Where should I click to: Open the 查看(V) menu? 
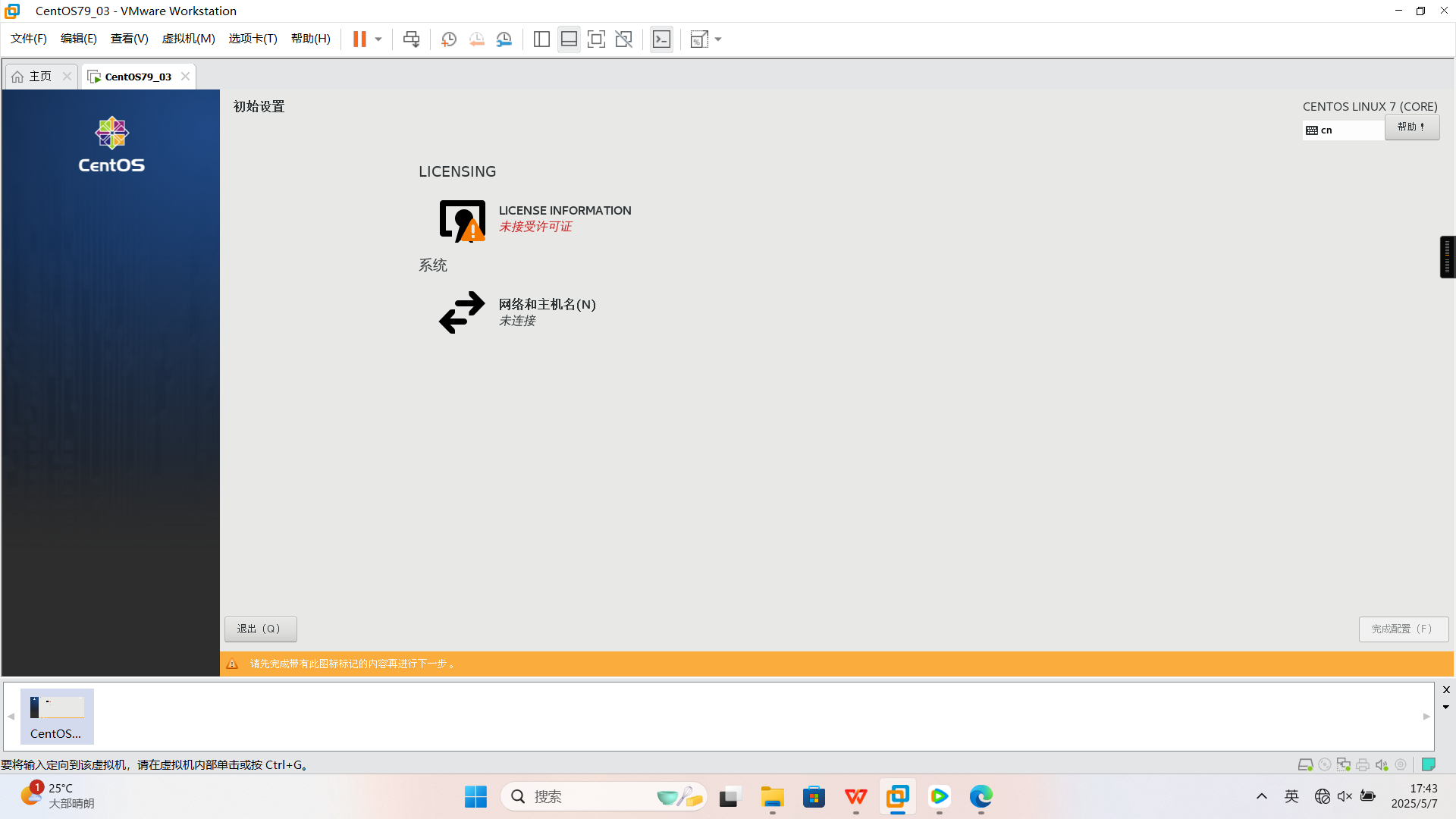[x=130, y=39]
